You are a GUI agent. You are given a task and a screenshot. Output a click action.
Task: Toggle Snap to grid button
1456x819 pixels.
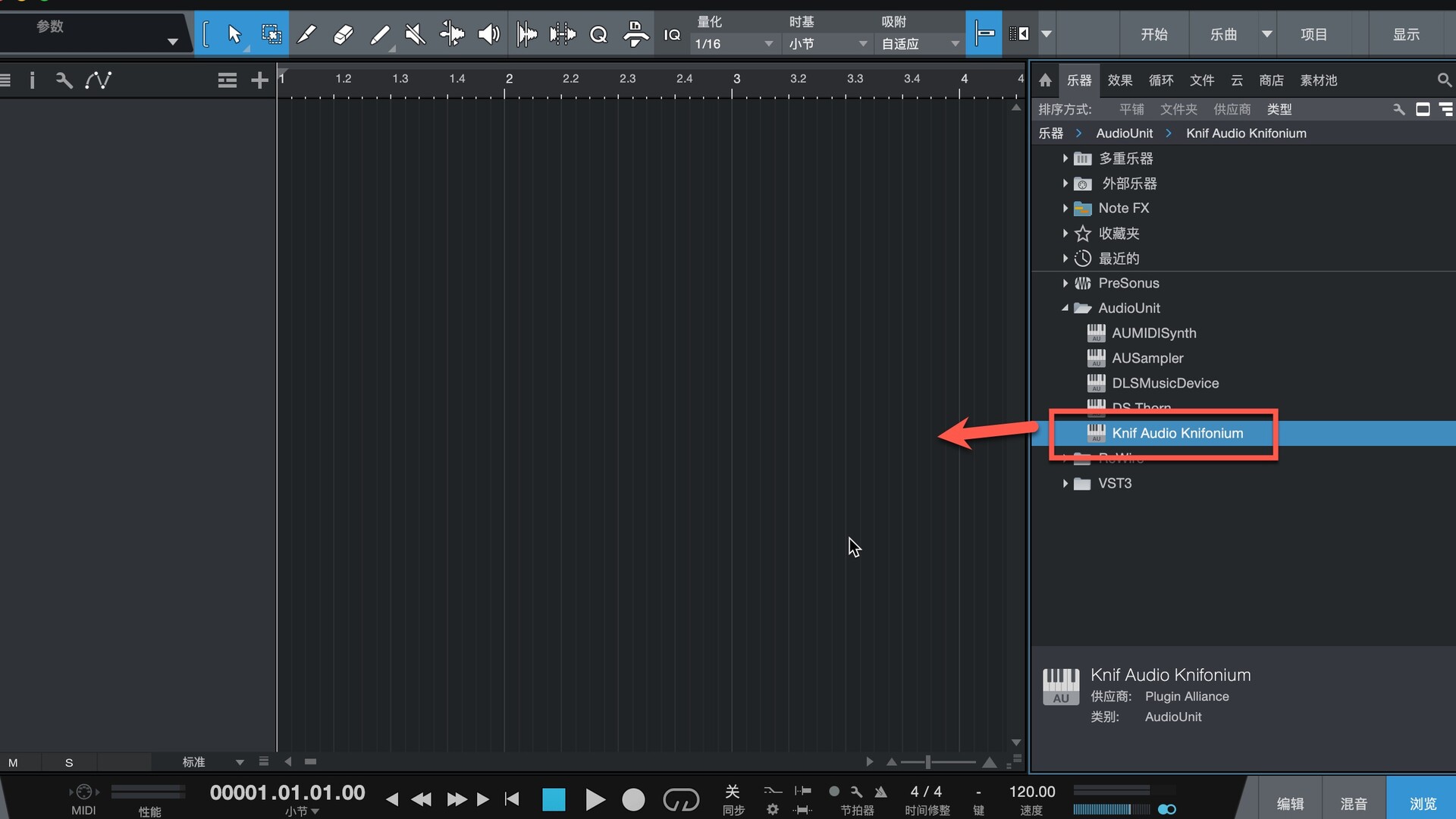pos(984,33)
